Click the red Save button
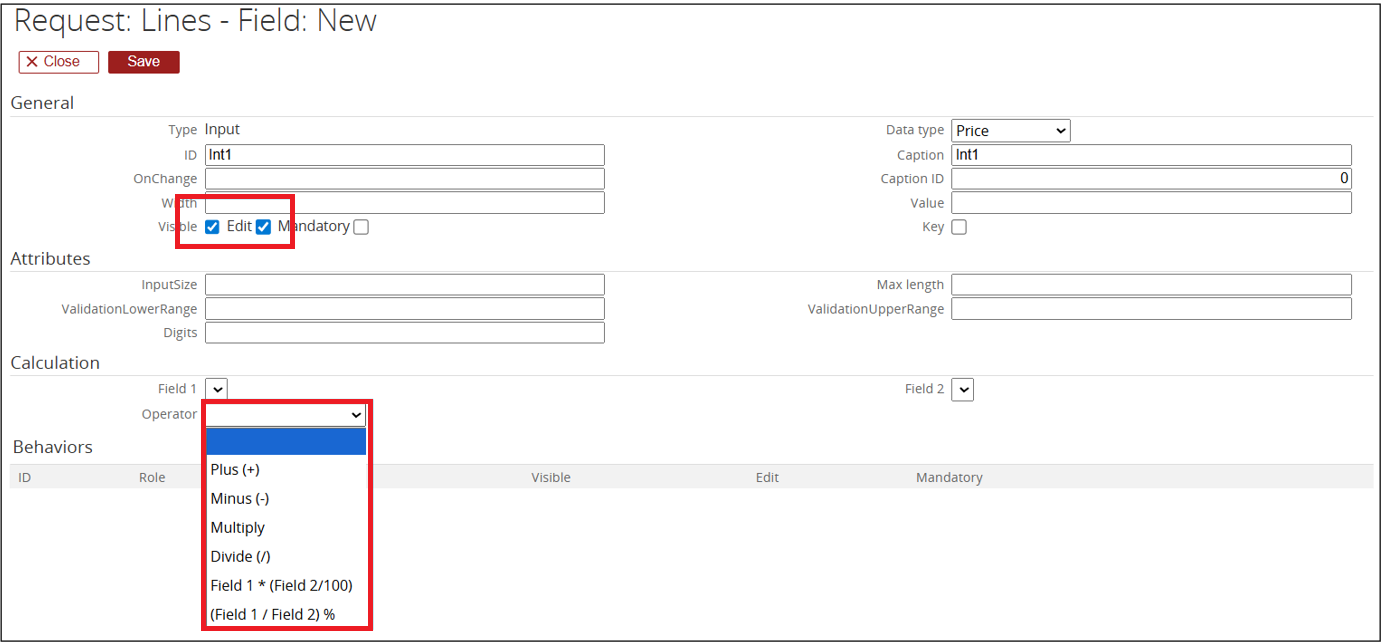 (143, 62)
